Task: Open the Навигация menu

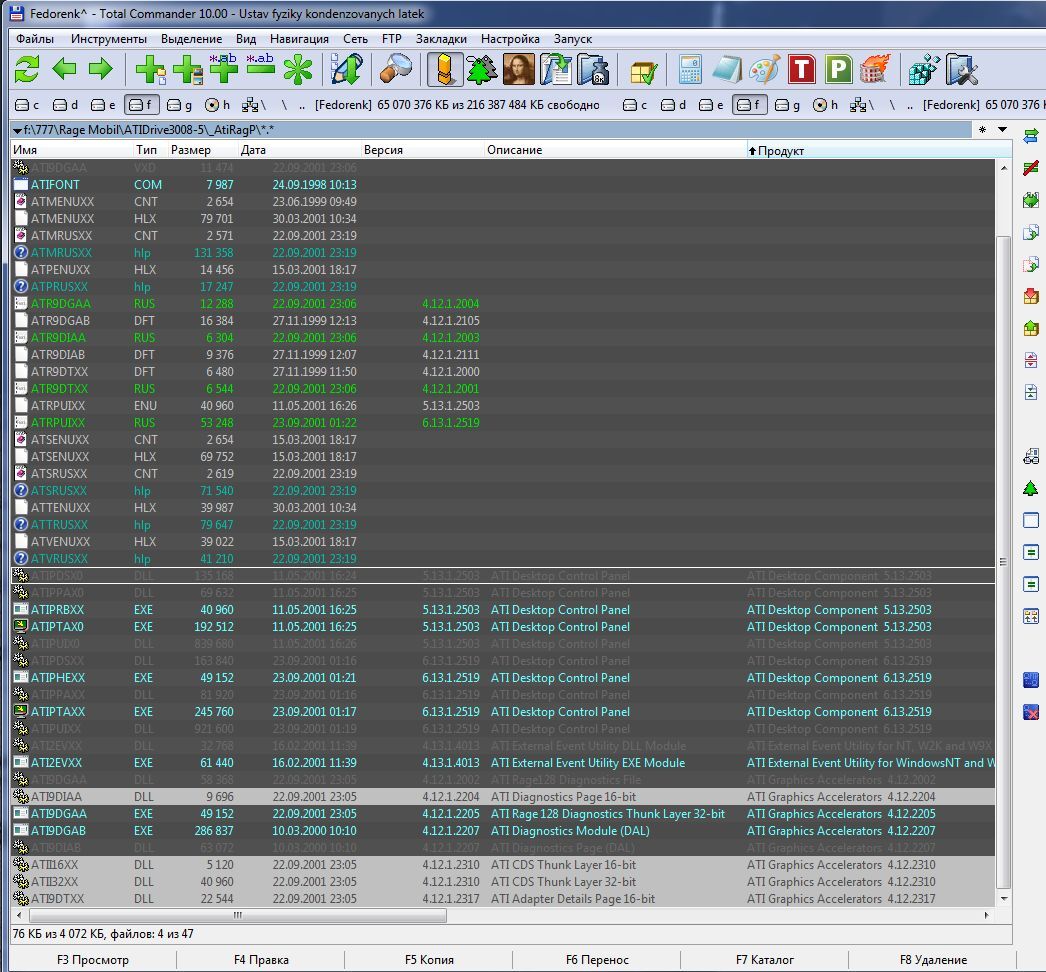Action: (299, 39)
